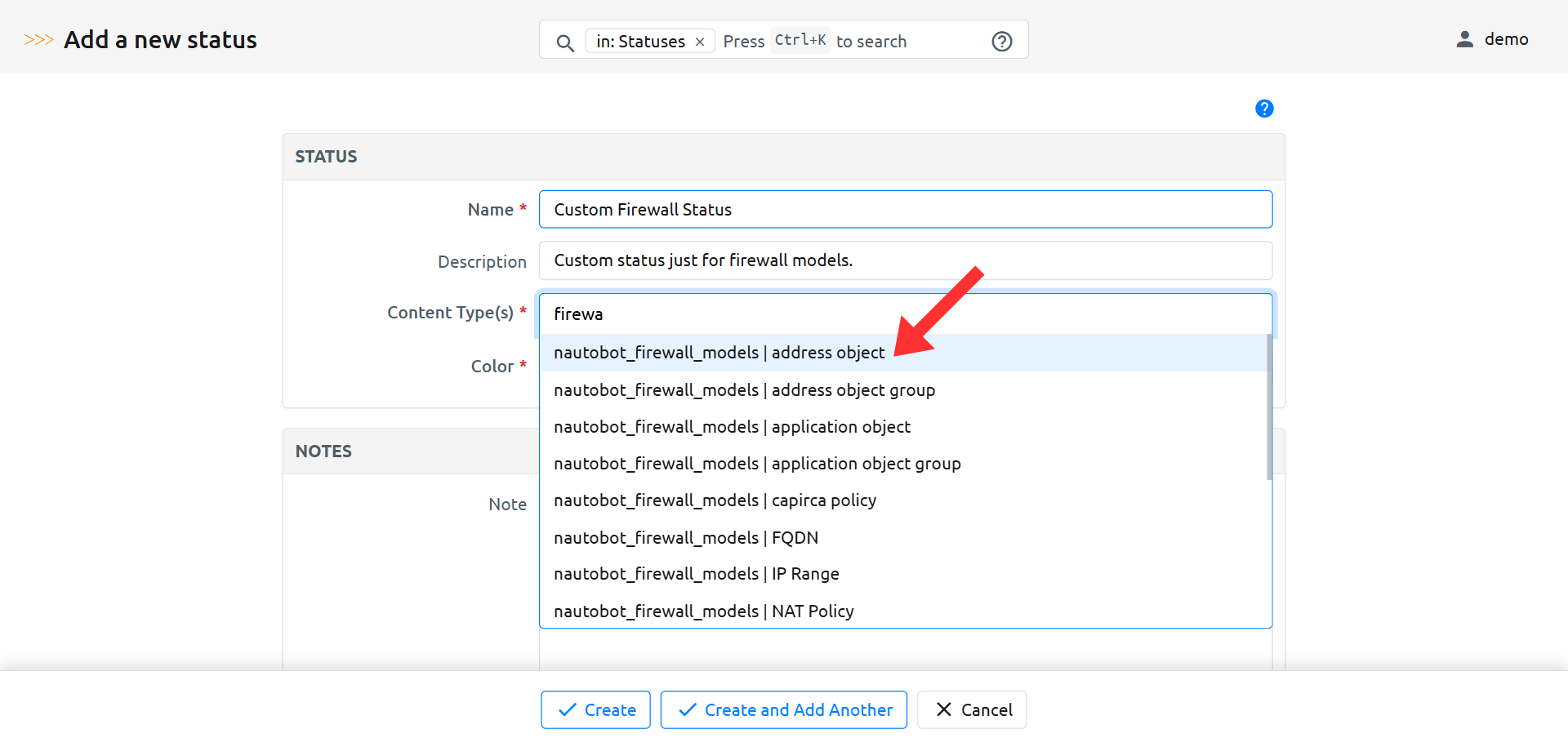
Task: Click the Create button
Action: [595, 710]
